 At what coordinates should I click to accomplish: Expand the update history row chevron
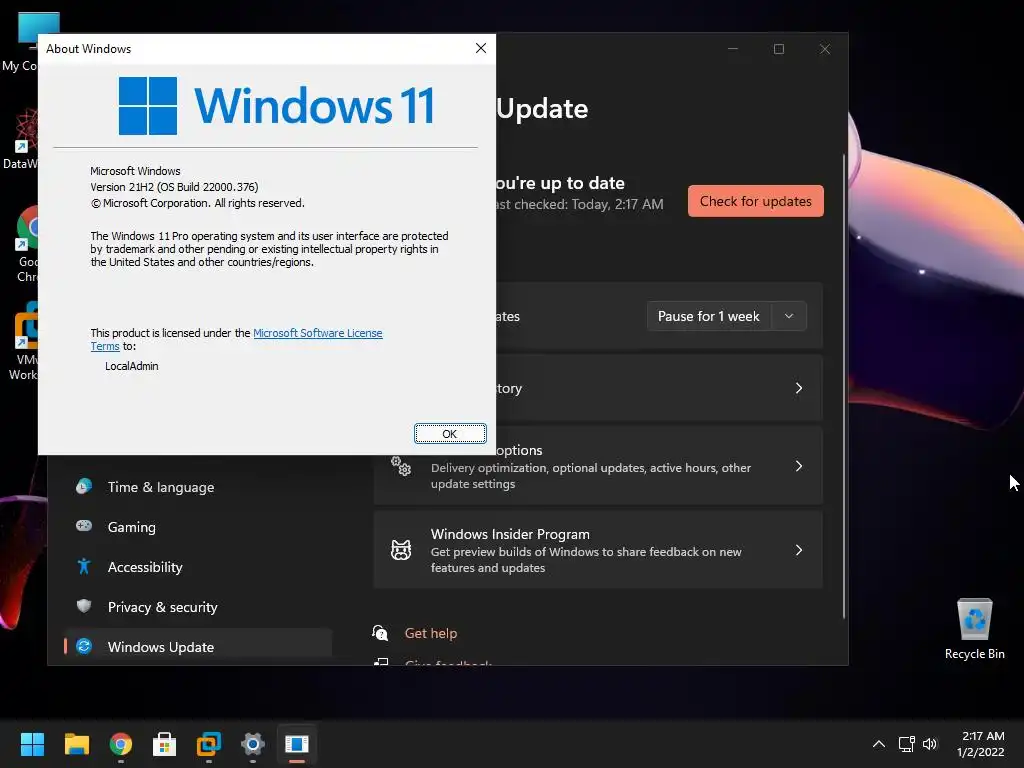[799, 388]
